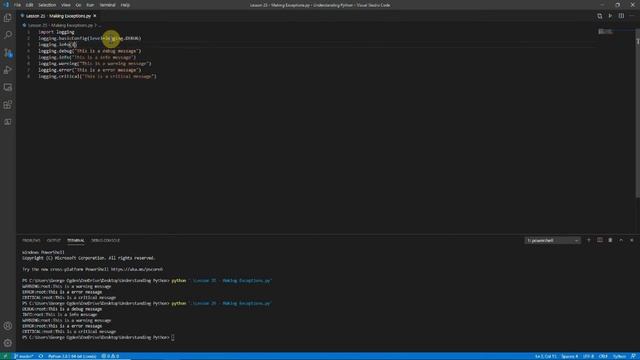Viewport: 640px width, 360px height.
Task: Split the terminal pane
Action: coord(600,240)
